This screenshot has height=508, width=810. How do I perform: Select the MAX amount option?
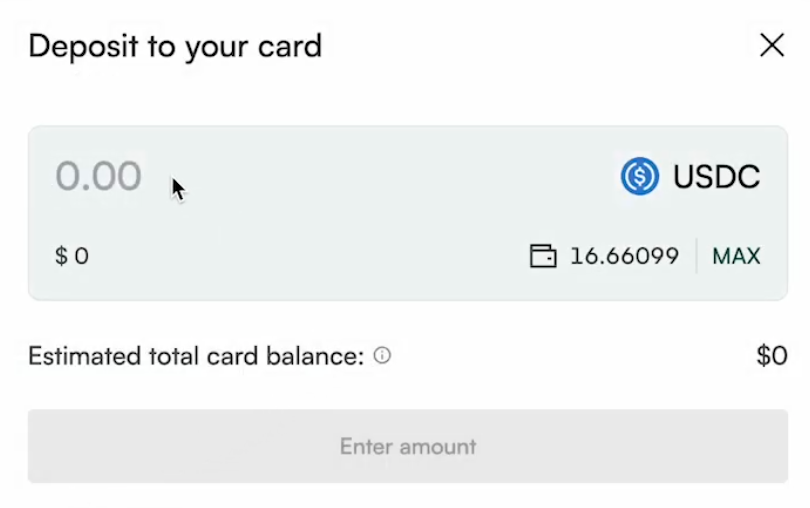point(736,256)
